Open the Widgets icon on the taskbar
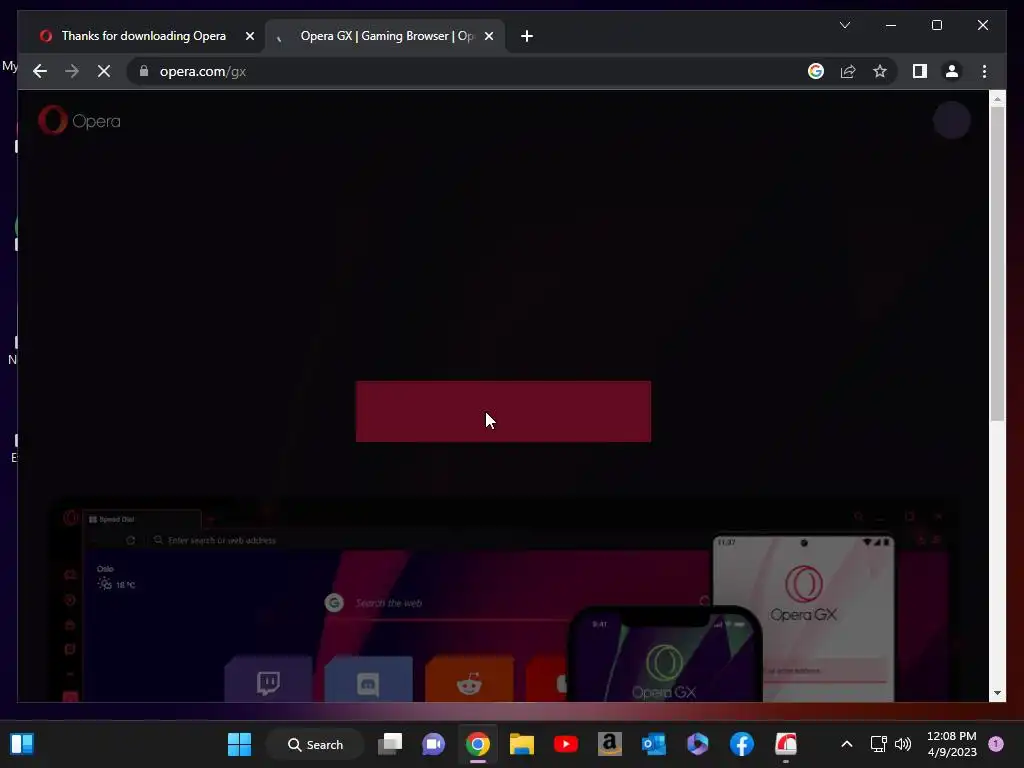Screen dimensions: 1024x768 point(22,744)
